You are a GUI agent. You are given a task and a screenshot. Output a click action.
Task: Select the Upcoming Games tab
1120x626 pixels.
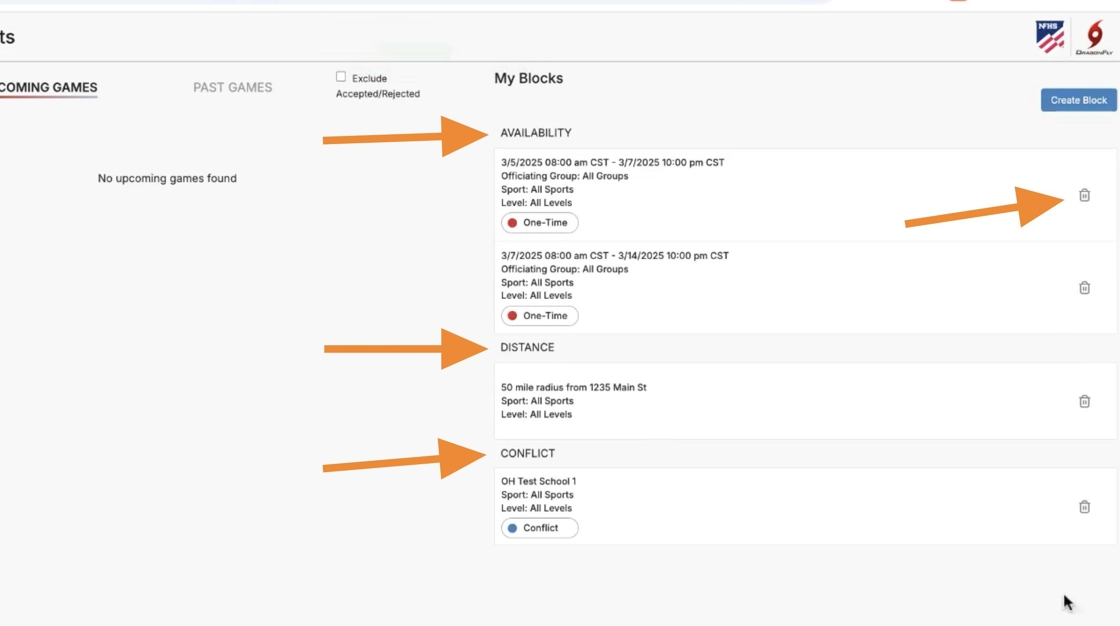[48, 88]
